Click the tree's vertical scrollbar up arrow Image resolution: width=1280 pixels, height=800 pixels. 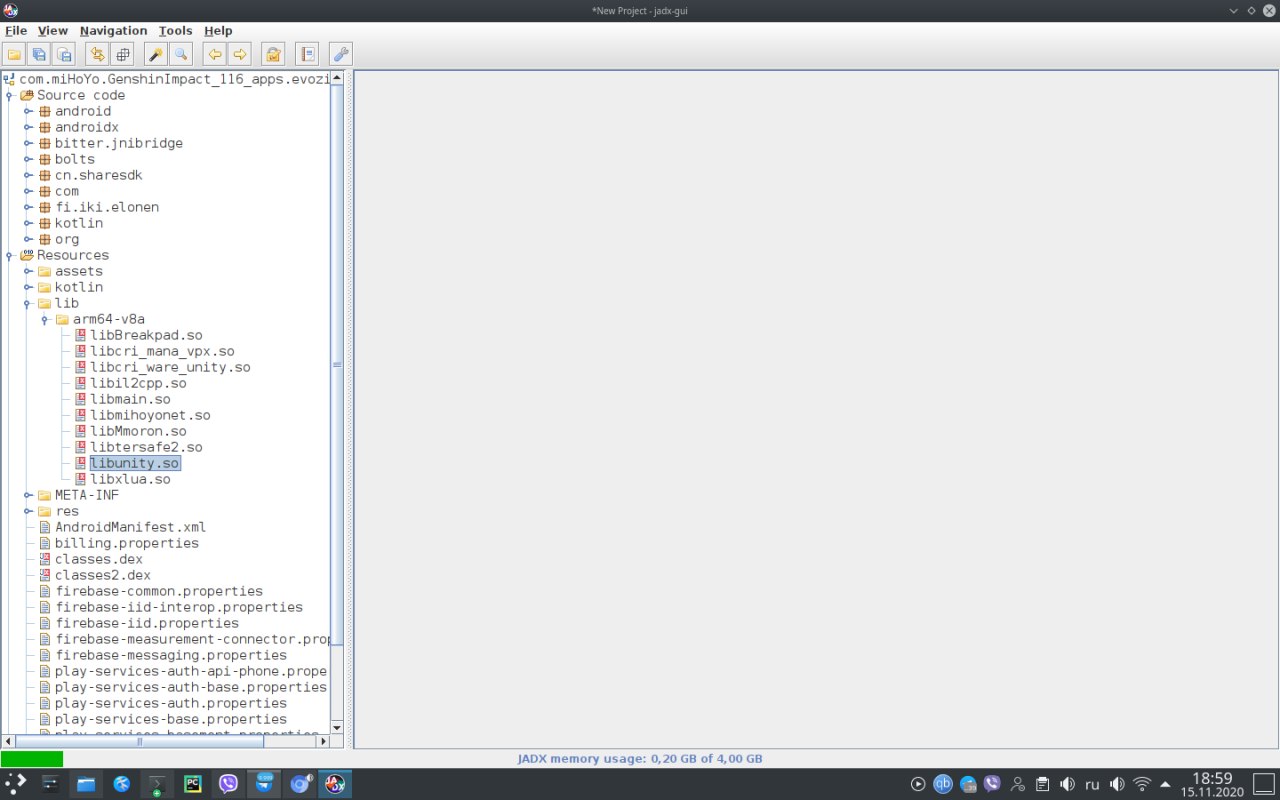point(337,77)
